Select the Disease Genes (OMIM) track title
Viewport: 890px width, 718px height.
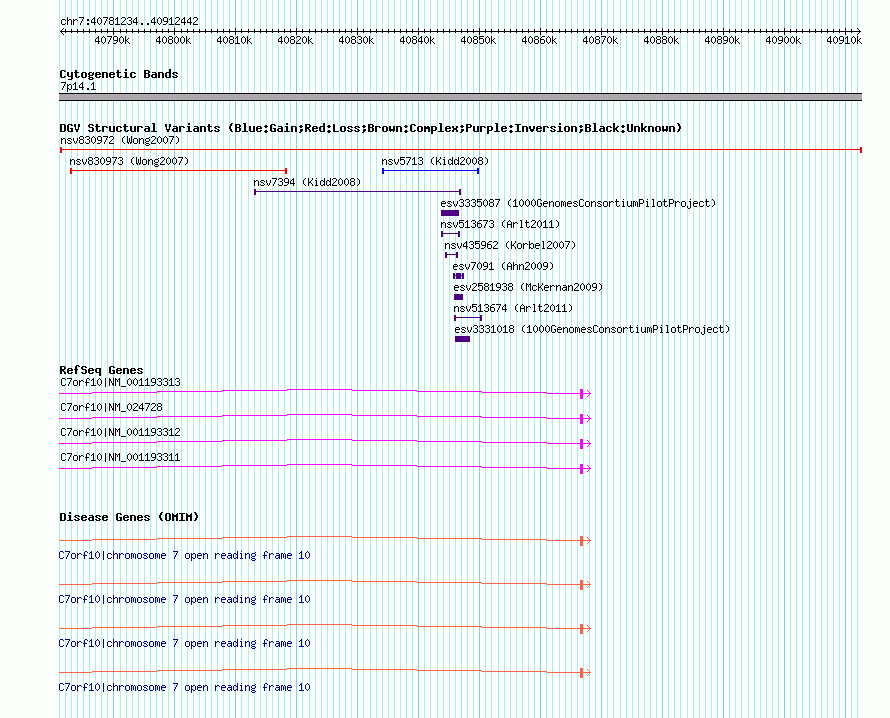coord(129,518)
